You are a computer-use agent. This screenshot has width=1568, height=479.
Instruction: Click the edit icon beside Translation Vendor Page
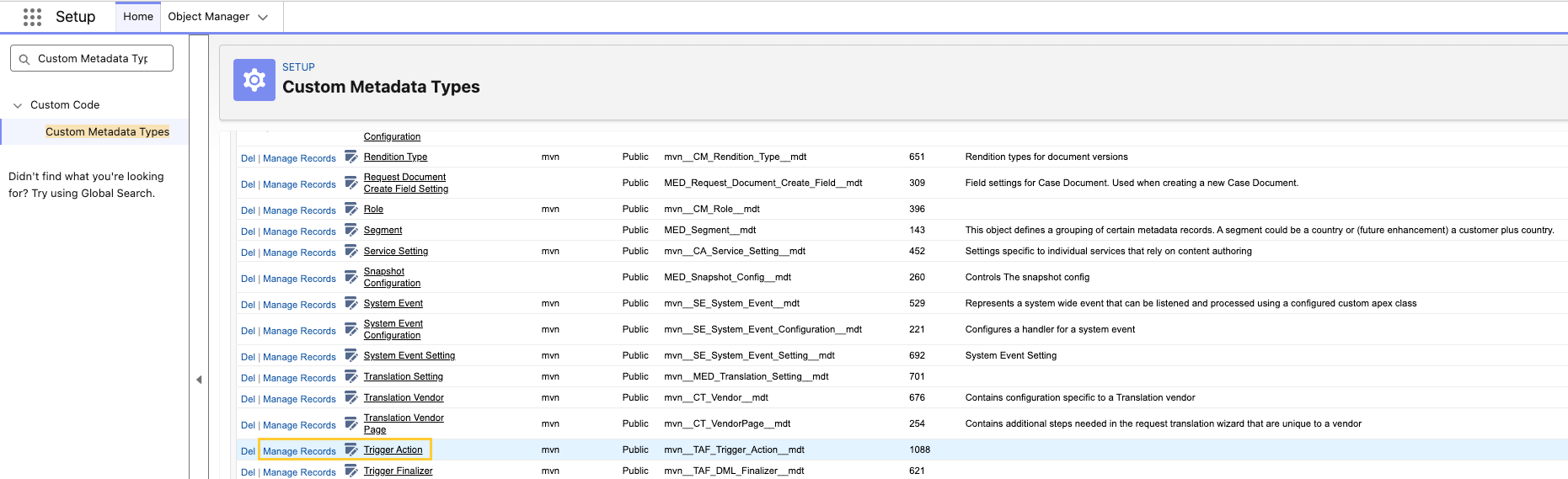[x=351, y=424]
